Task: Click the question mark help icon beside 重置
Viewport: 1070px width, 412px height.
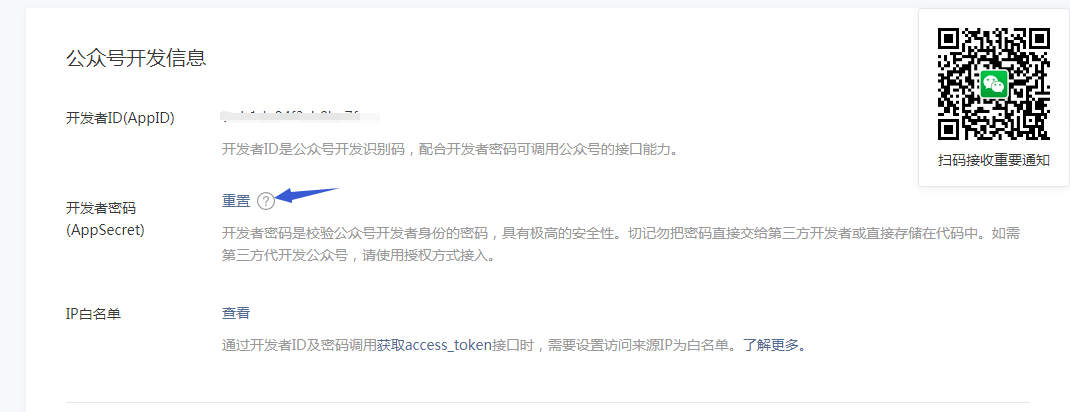Action: coord(266,201)
